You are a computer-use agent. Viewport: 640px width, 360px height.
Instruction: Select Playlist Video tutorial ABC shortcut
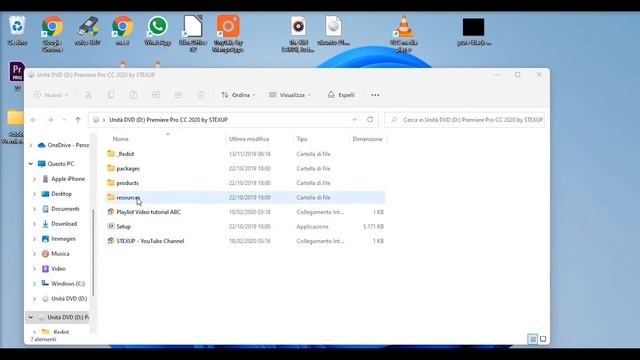tap(245, 212)
